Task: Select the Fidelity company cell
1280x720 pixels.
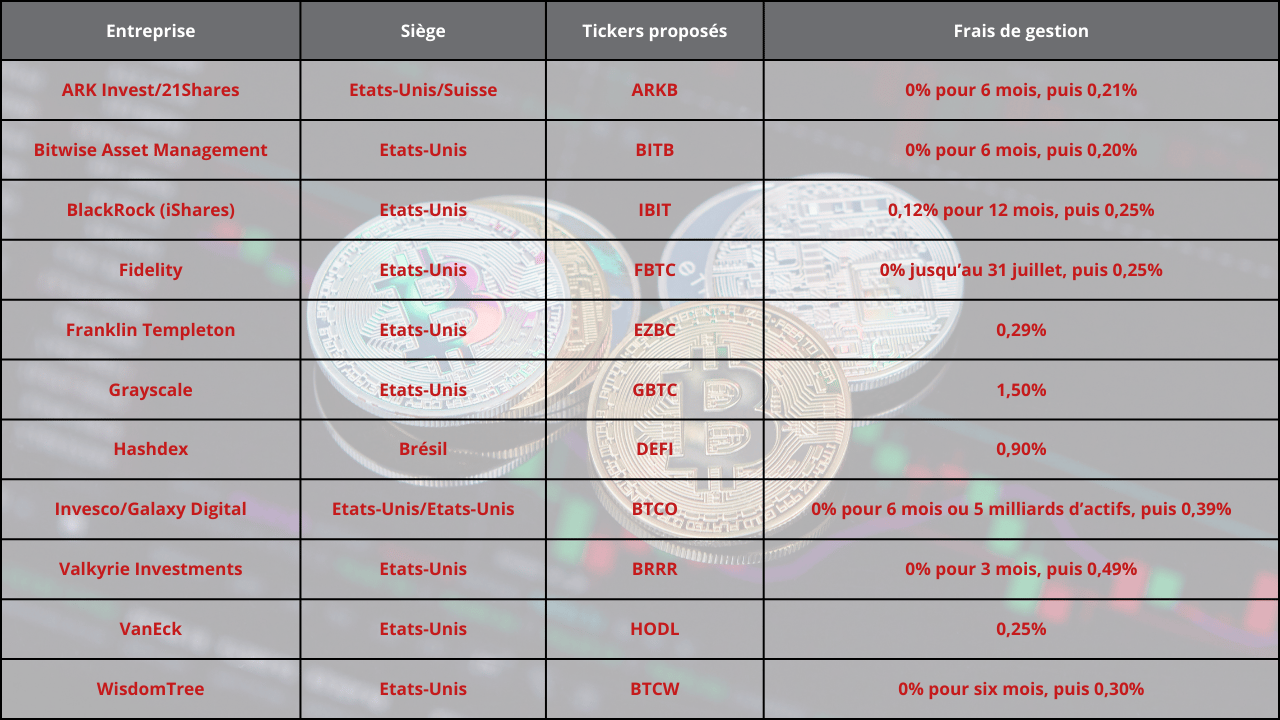Action: pyautogui.click(x=150, y=270)
